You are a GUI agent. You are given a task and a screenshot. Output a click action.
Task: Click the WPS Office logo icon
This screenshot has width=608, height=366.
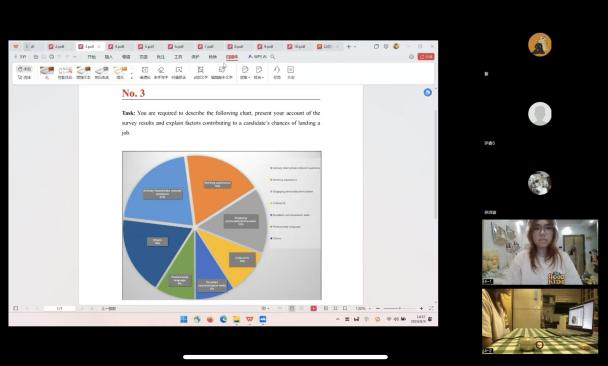[16, 46]
